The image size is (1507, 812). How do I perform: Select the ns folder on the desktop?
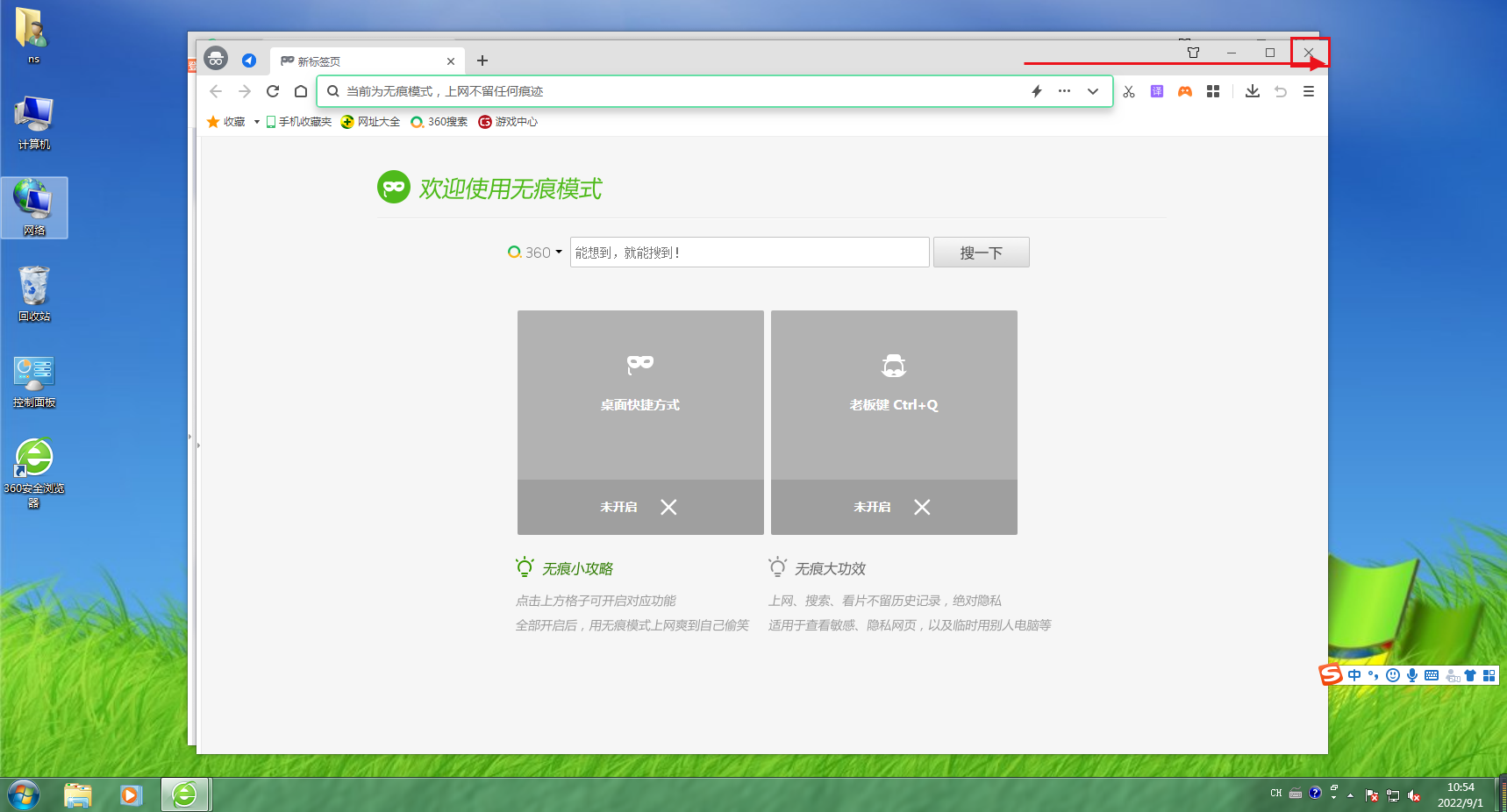tap(33, 36)
